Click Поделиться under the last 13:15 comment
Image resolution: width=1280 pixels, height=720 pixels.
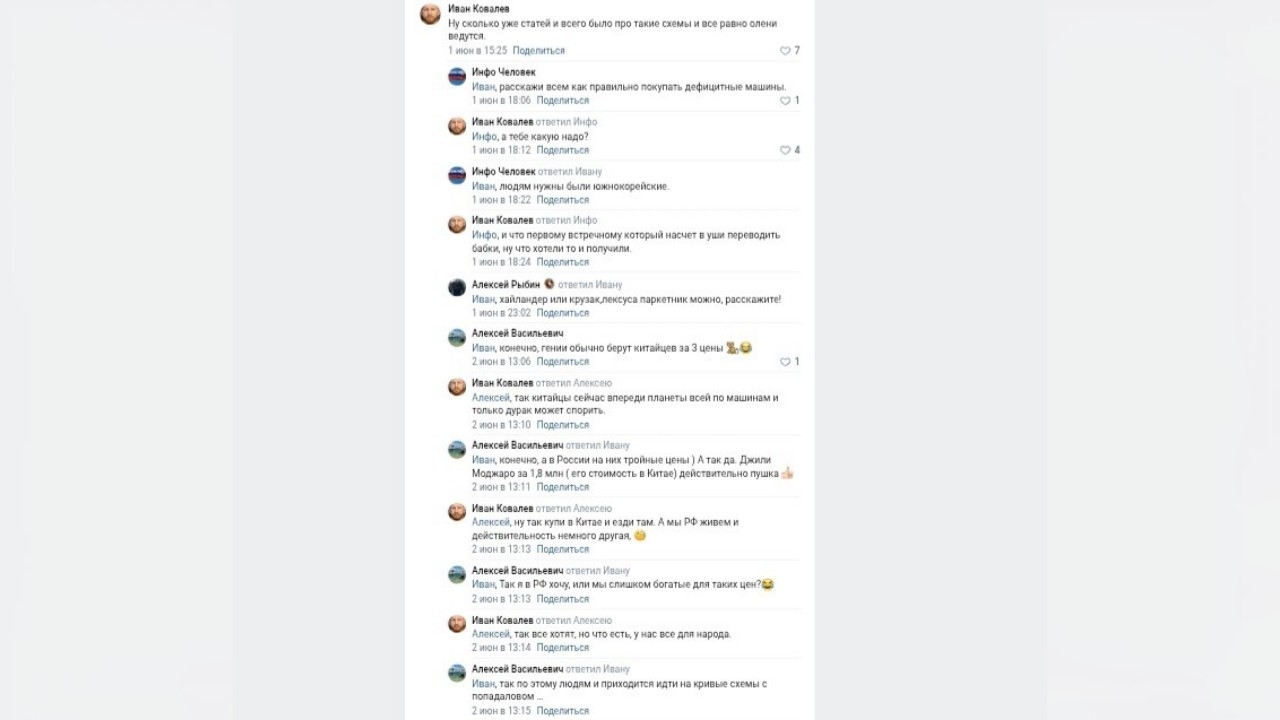pos(563,711)
